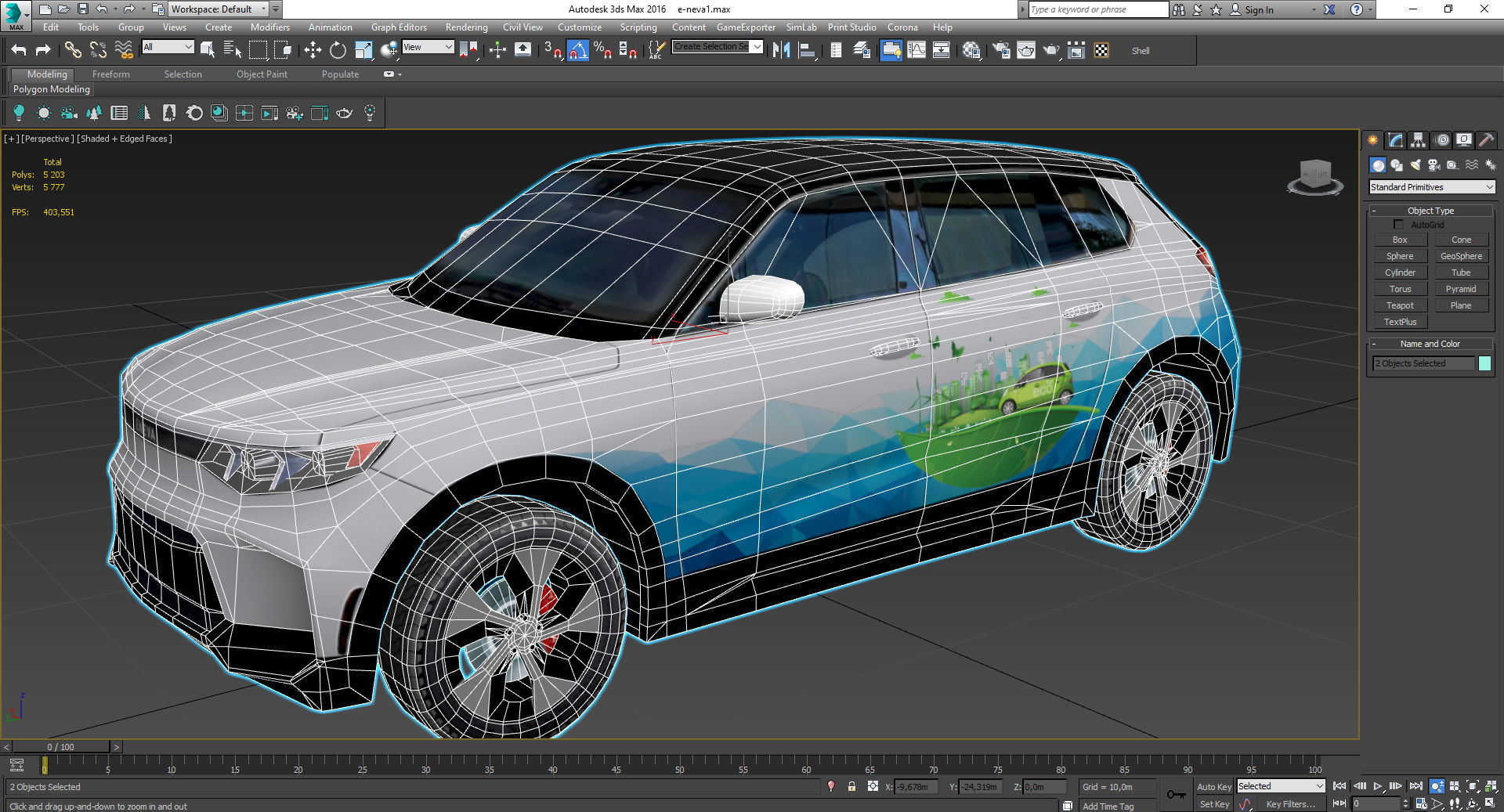Open the Workspace: Default dropdown
The image size is (1504, 812).
pos(218,9)
